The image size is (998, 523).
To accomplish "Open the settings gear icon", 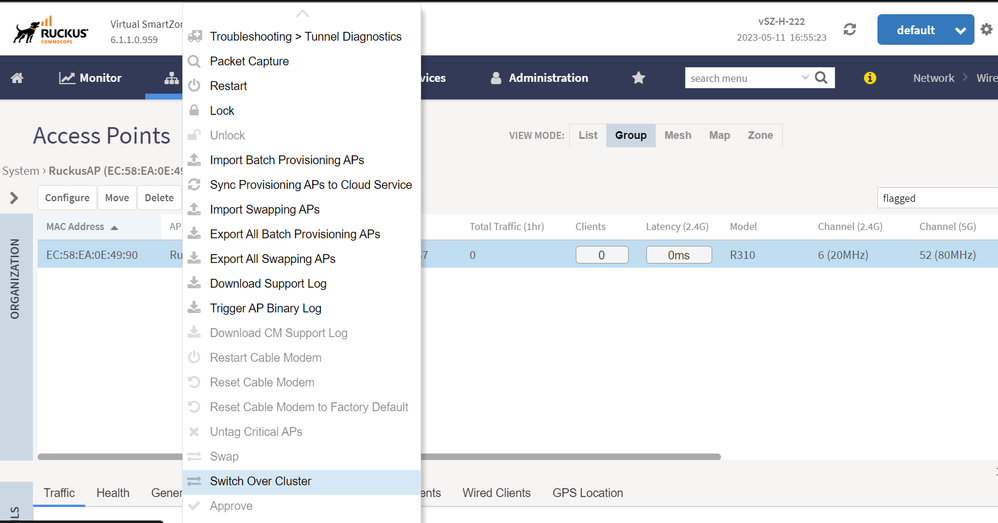I will [987, 30].
